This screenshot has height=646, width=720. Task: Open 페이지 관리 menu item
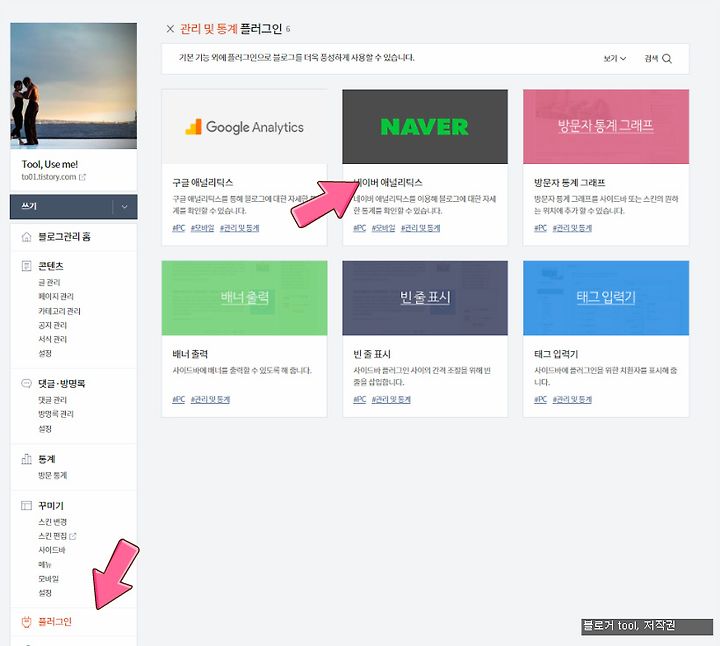[56, 297]
